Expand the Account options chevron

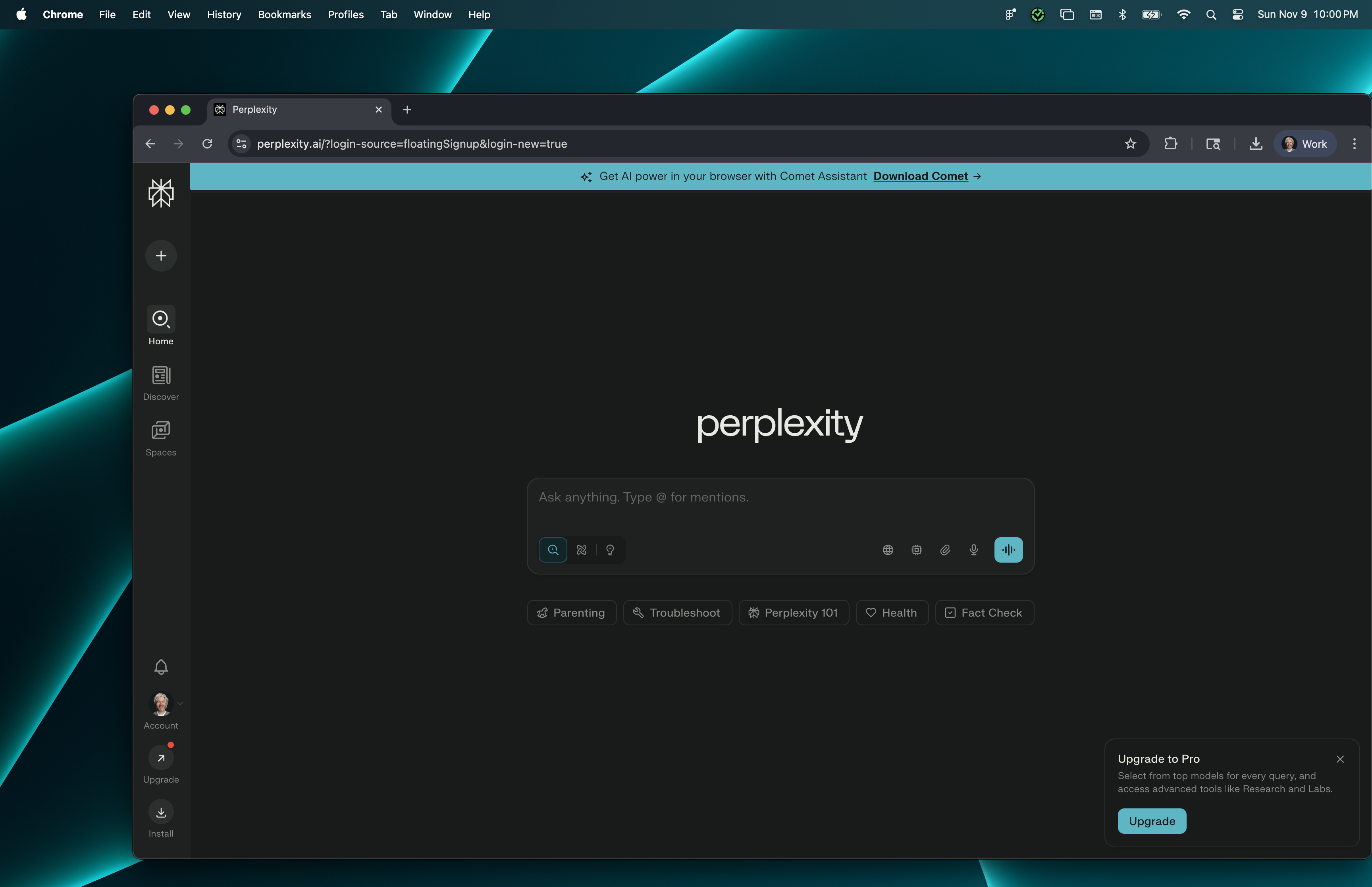tap(179, 703)
